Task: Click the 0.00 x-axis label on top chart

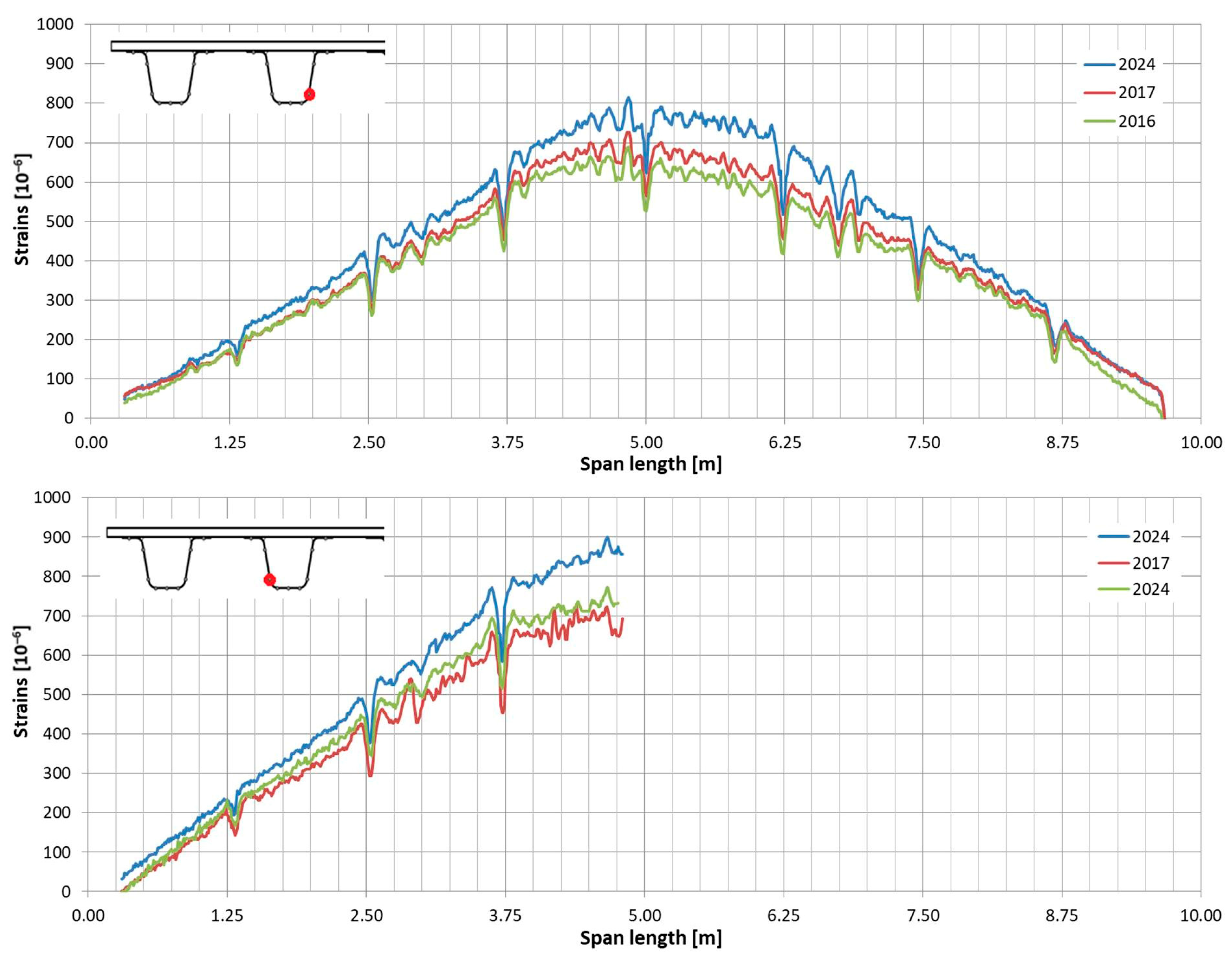Action: click(x=91, y=443)
